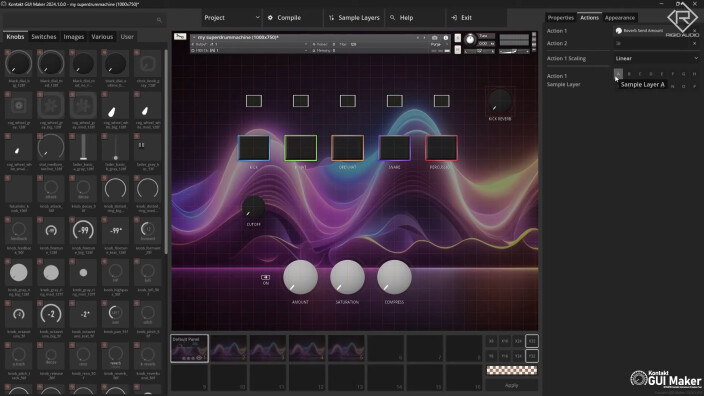This screenshot has height=396, width=704.
Task: Open Sample Layers
Action: [354, 18]
